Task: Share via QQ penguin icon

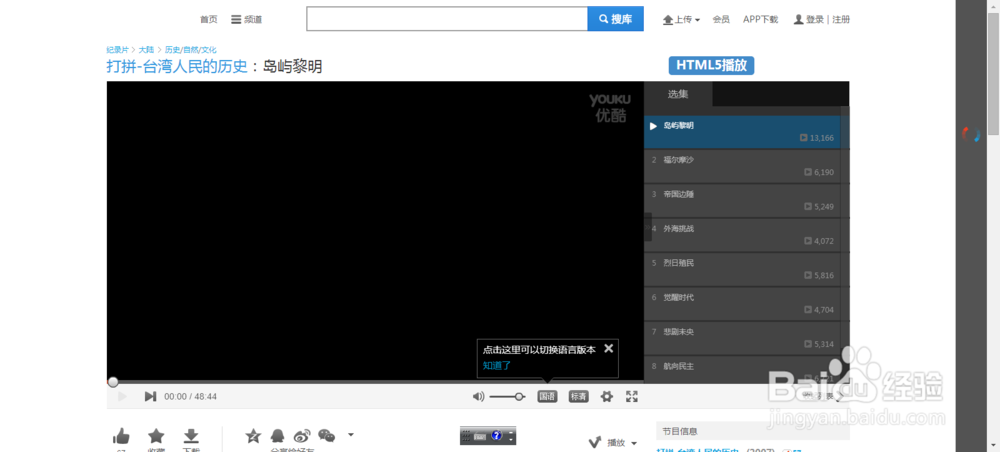Action: 277,436
